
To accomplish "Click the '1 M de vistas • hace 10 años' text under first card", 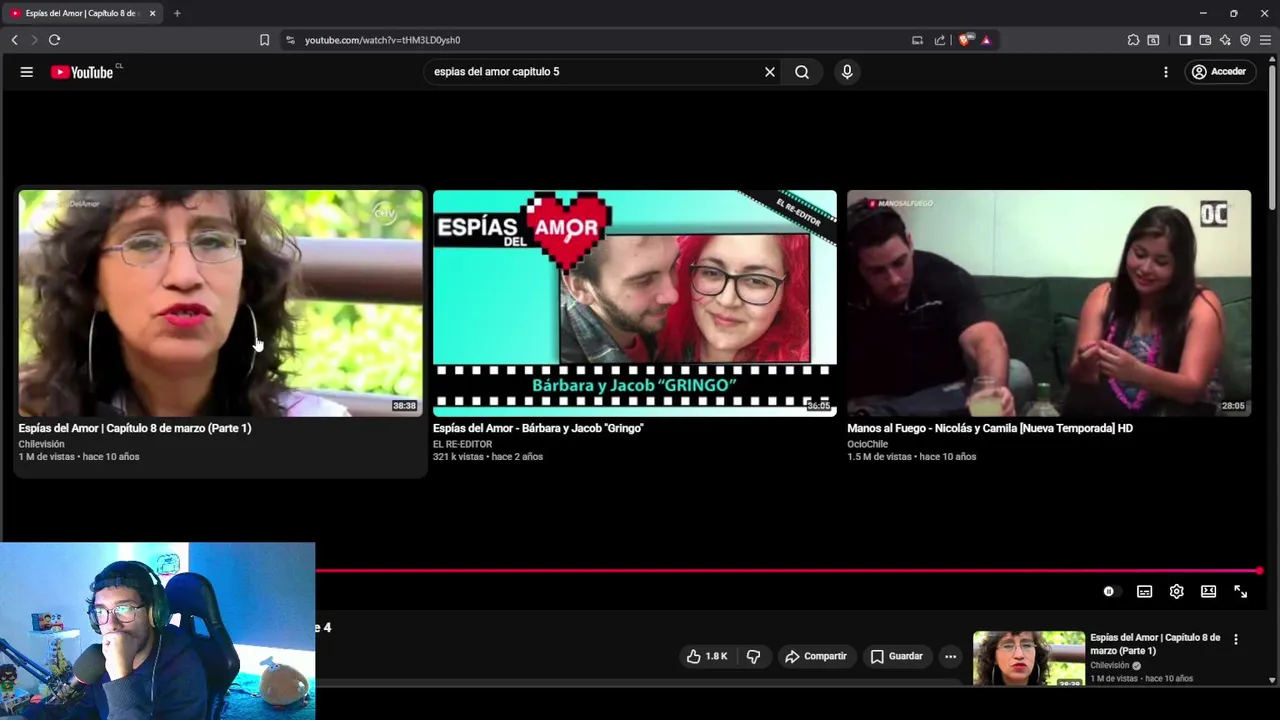I will pos(78,457).
